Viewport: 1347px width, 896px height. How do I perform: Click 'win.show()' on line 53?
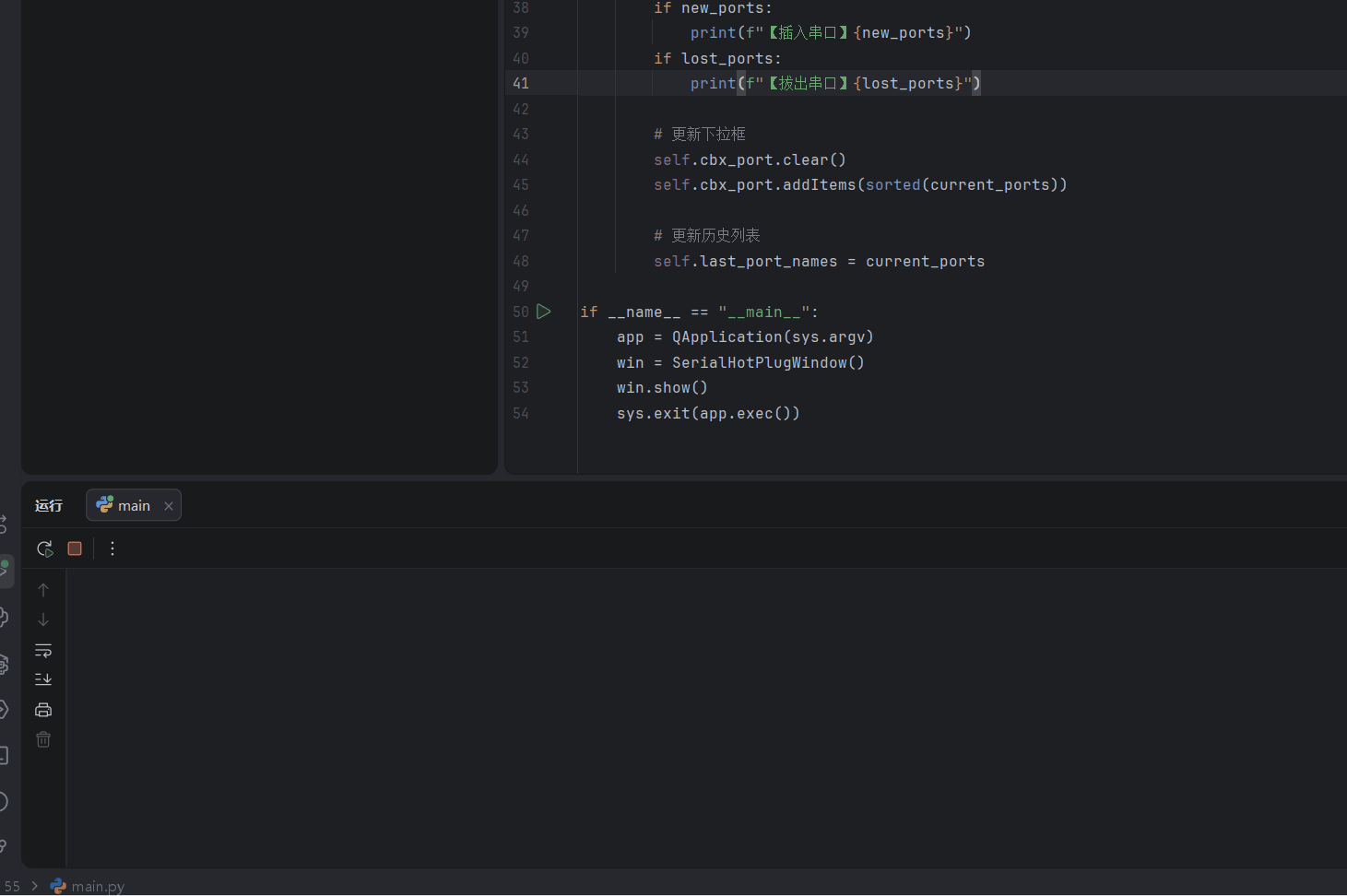[x=662, y=388]
